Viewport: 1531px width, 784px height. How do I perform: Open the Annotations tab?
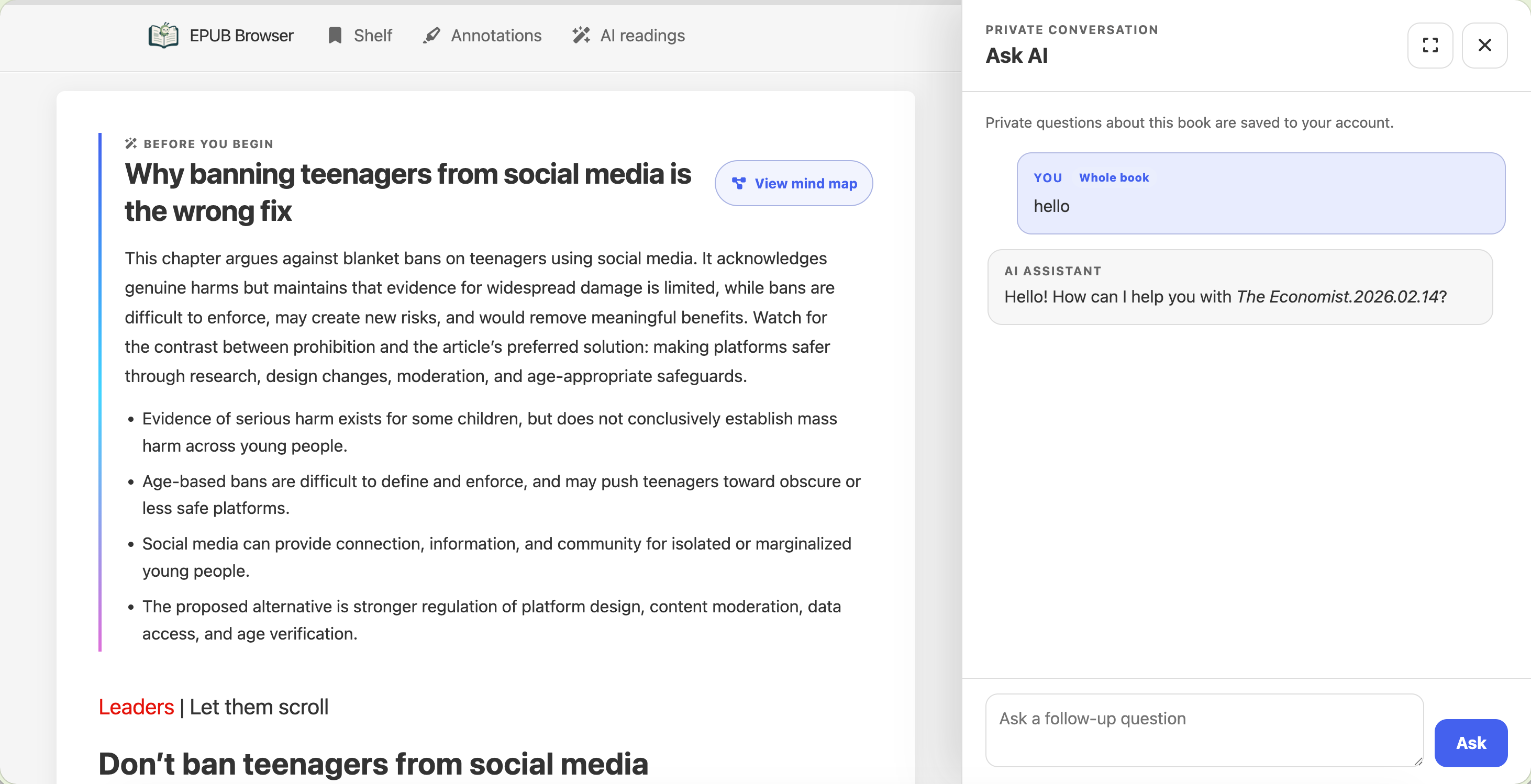point(482,36)
